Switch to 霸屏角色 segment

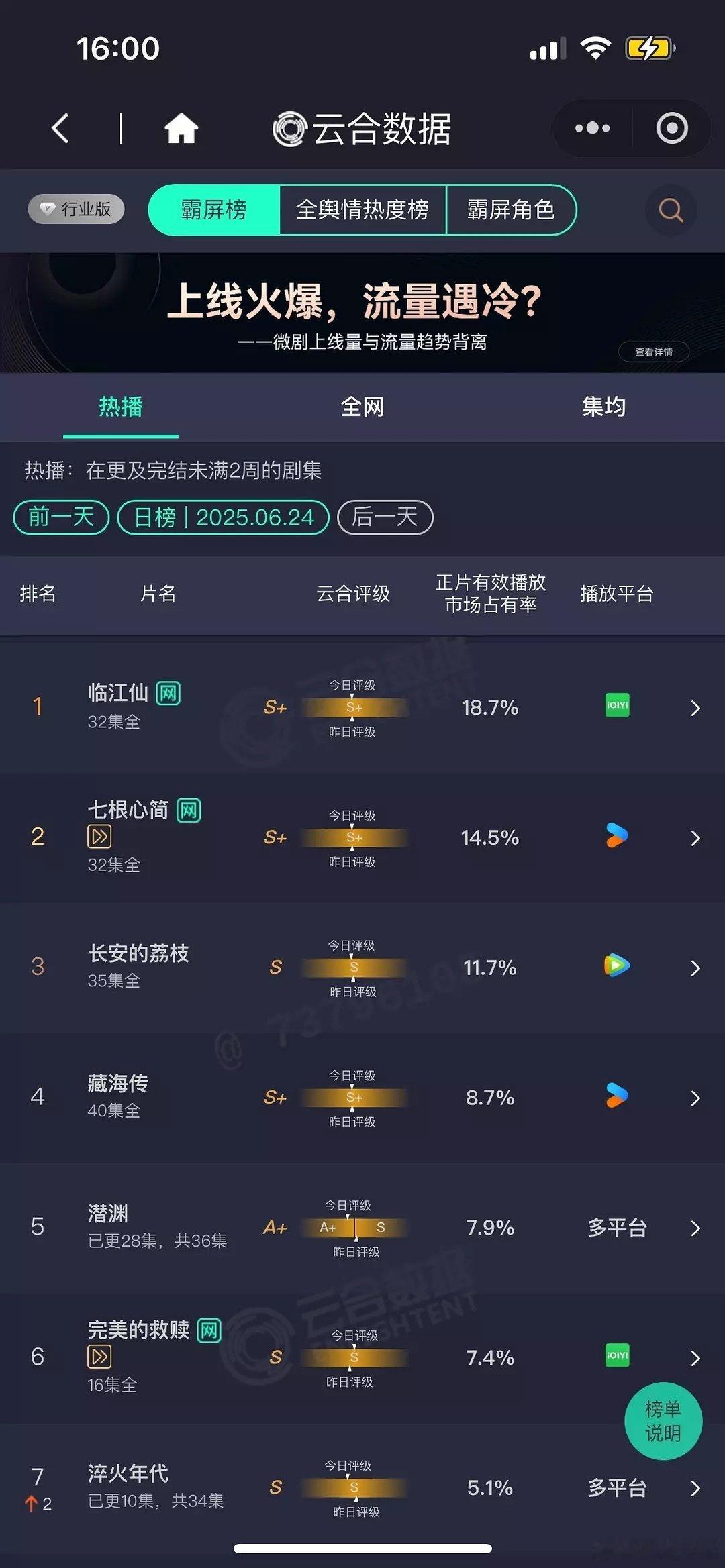pyautogui.click(x=511, y=210)
